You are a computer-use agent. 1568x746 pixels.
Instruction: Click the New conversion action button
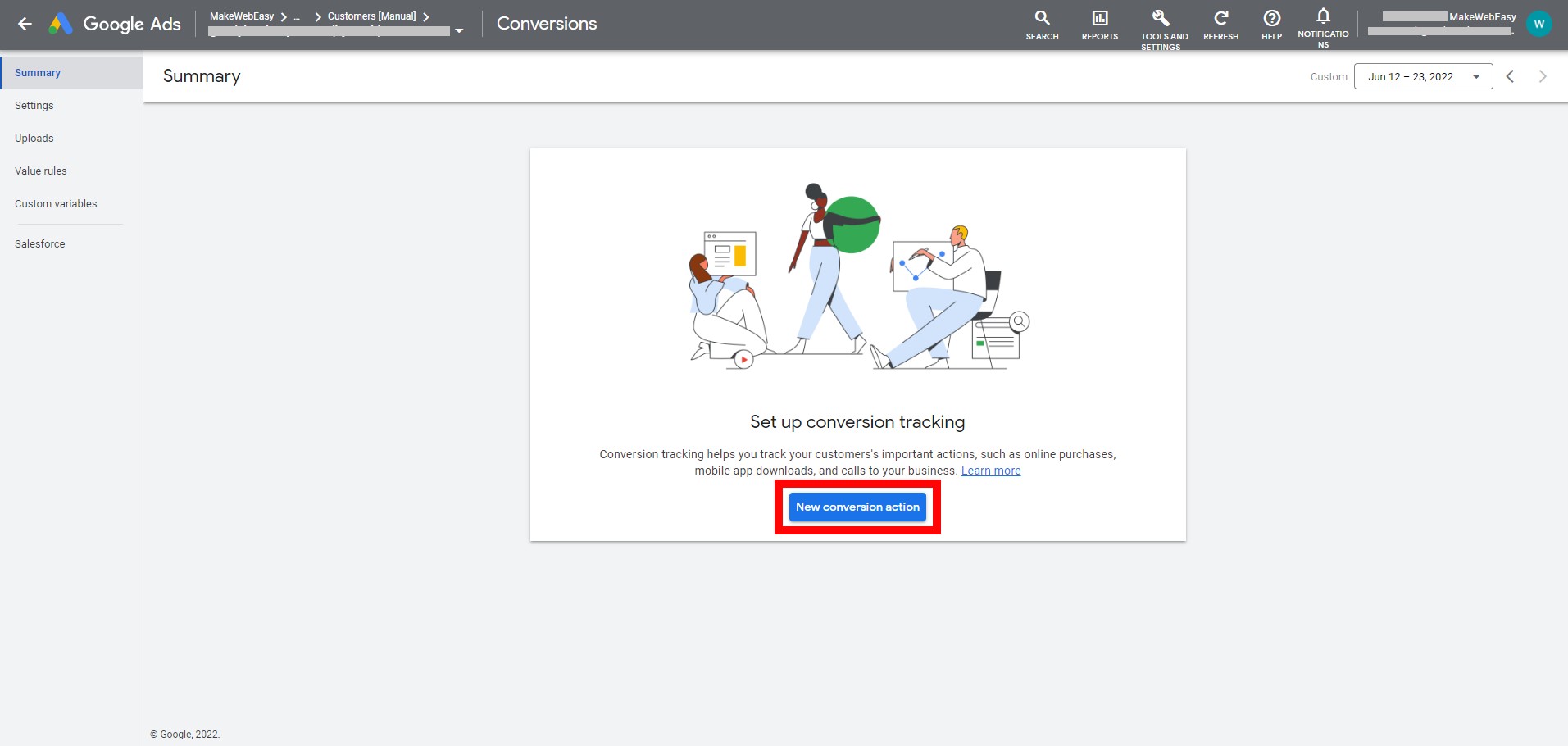857,507
